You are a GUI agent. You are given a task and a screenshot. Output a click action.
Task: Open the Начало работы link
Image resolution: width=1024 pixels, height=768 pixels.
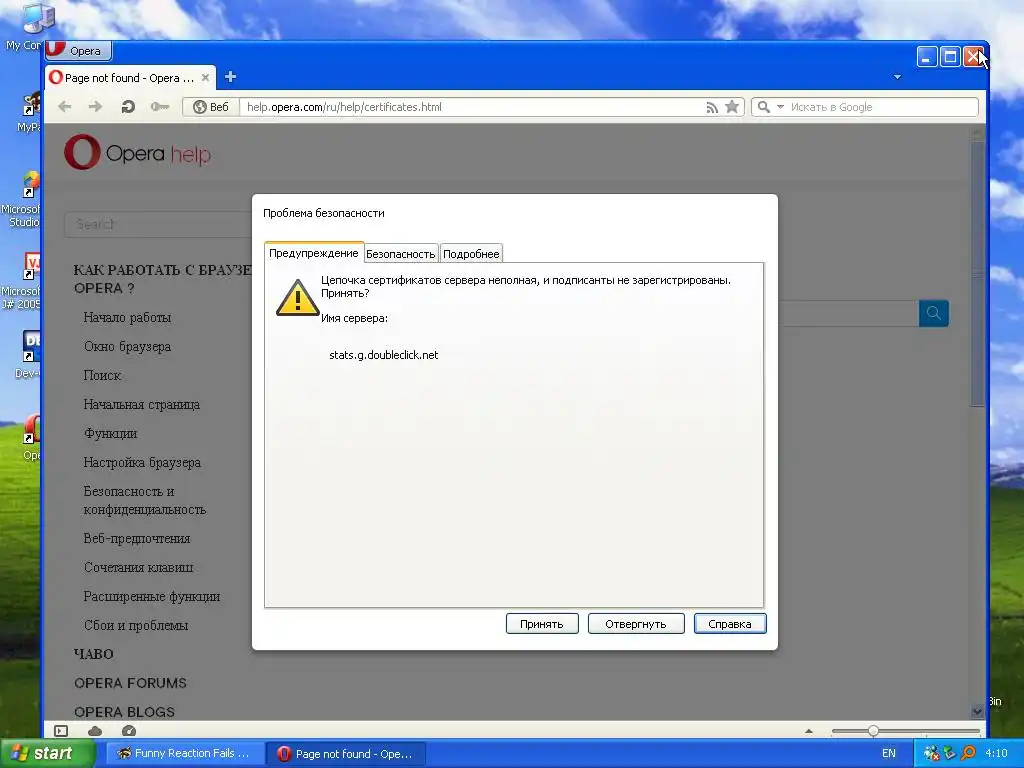click(x=127, y=317)
